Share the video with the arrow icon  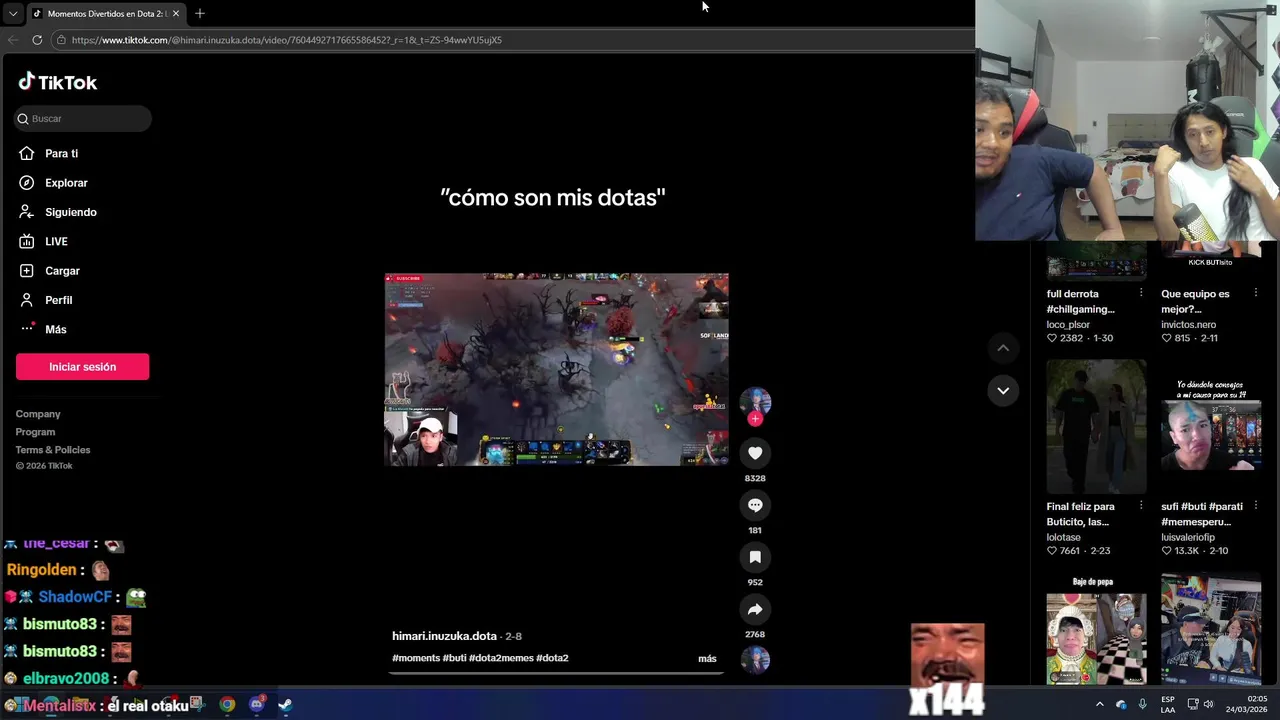tap(755, 609)
